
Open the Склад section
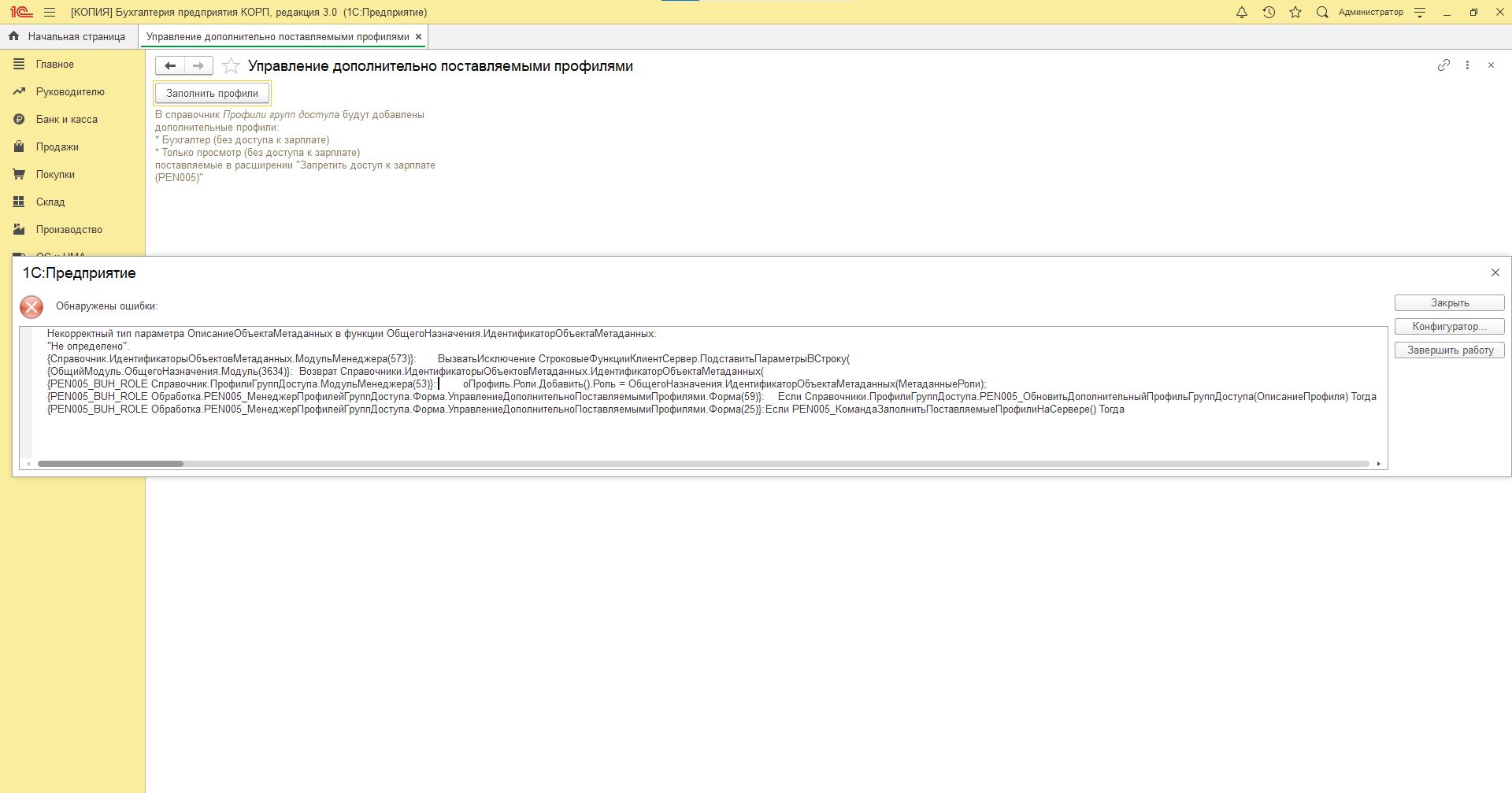pos(50,202)
